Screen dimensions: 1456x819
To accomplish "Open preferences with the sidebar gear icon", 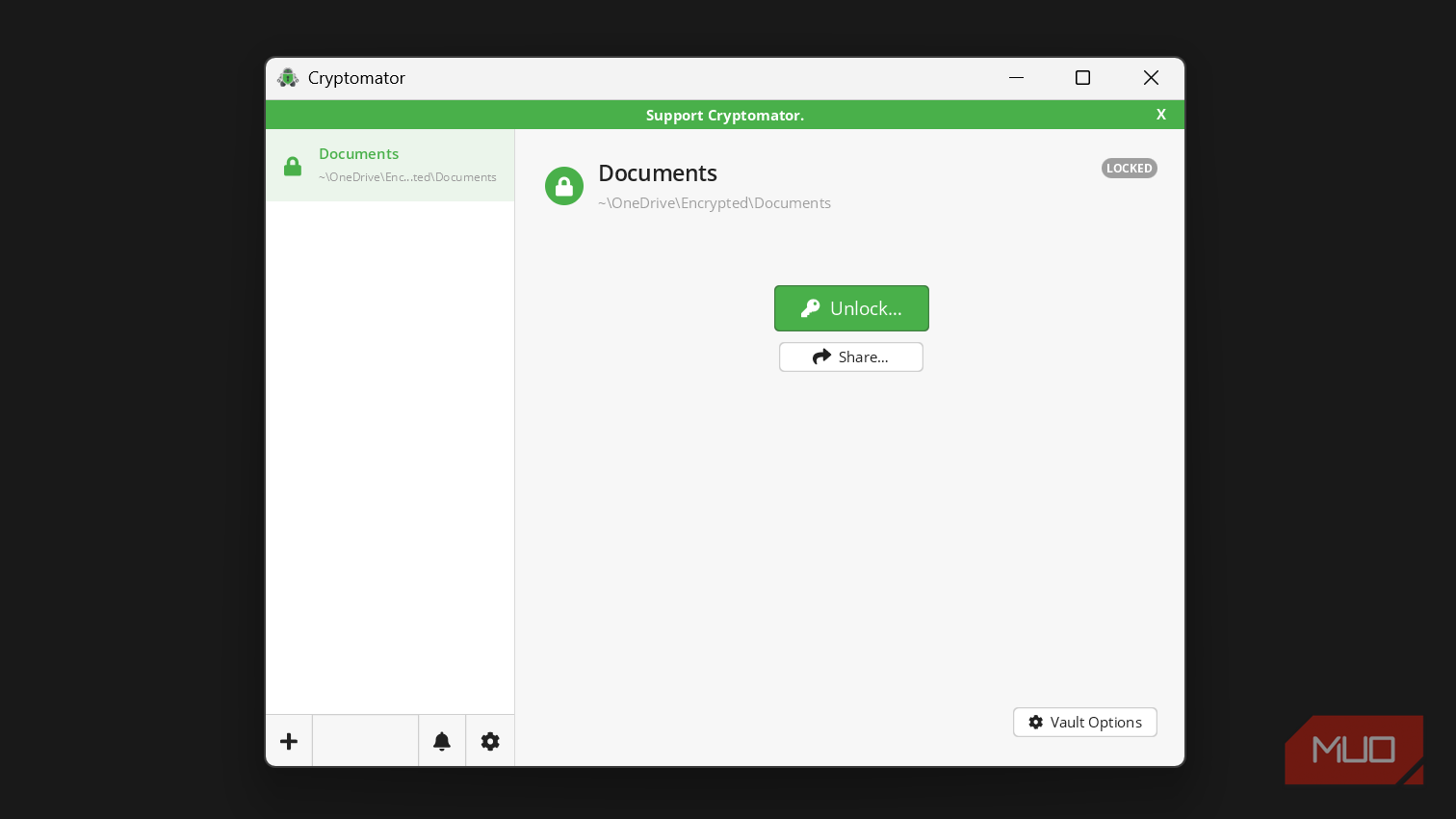I will tap(490, 741).
